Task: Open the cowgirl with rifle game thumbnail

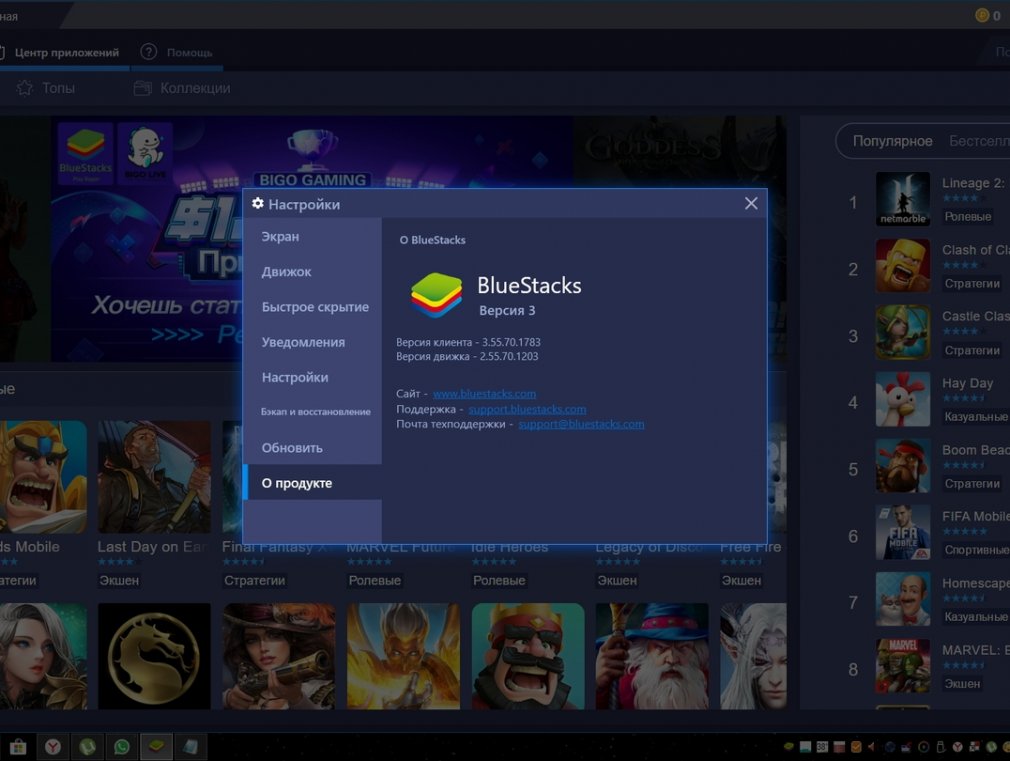Action: coord(279,656)
